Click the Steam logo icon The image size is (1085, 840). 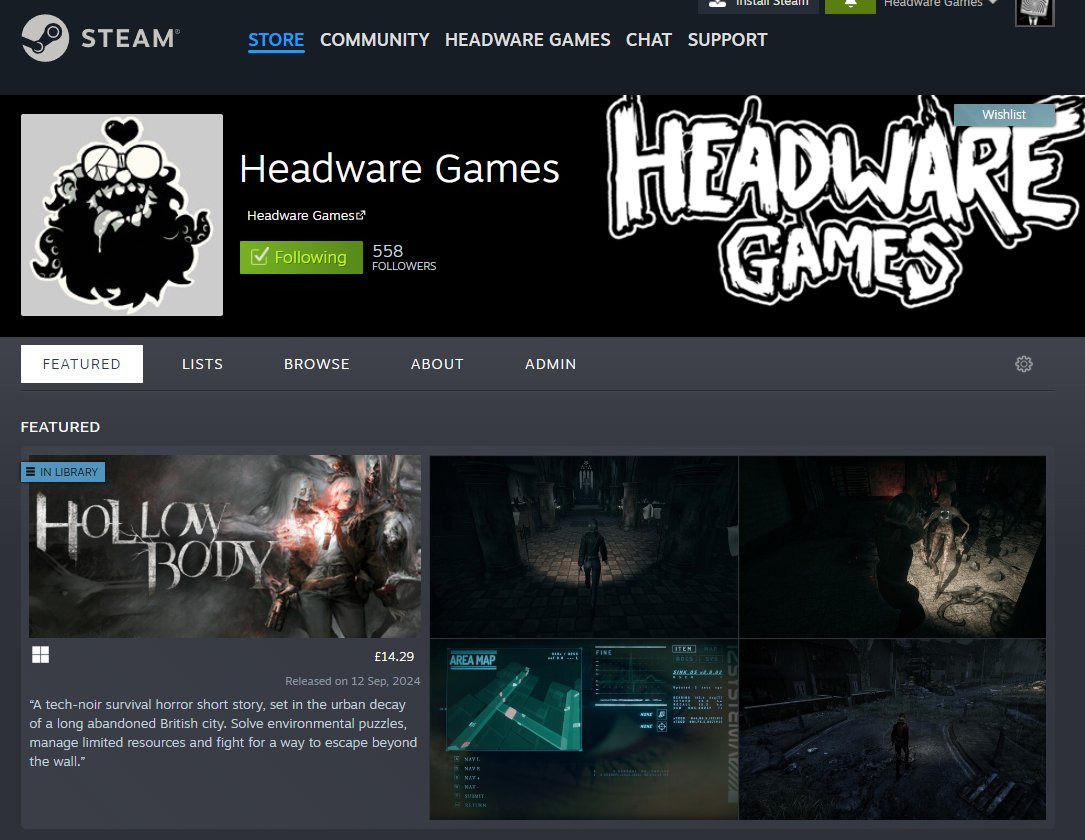pyautogui.click(x=45, y=38)
